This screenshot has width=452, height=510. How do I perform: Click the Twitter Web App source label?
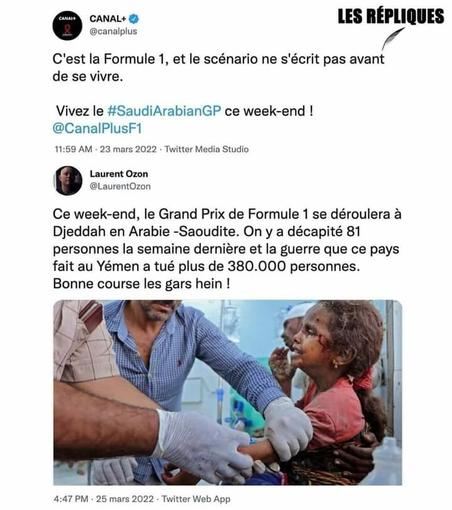(x=196, y=499)
